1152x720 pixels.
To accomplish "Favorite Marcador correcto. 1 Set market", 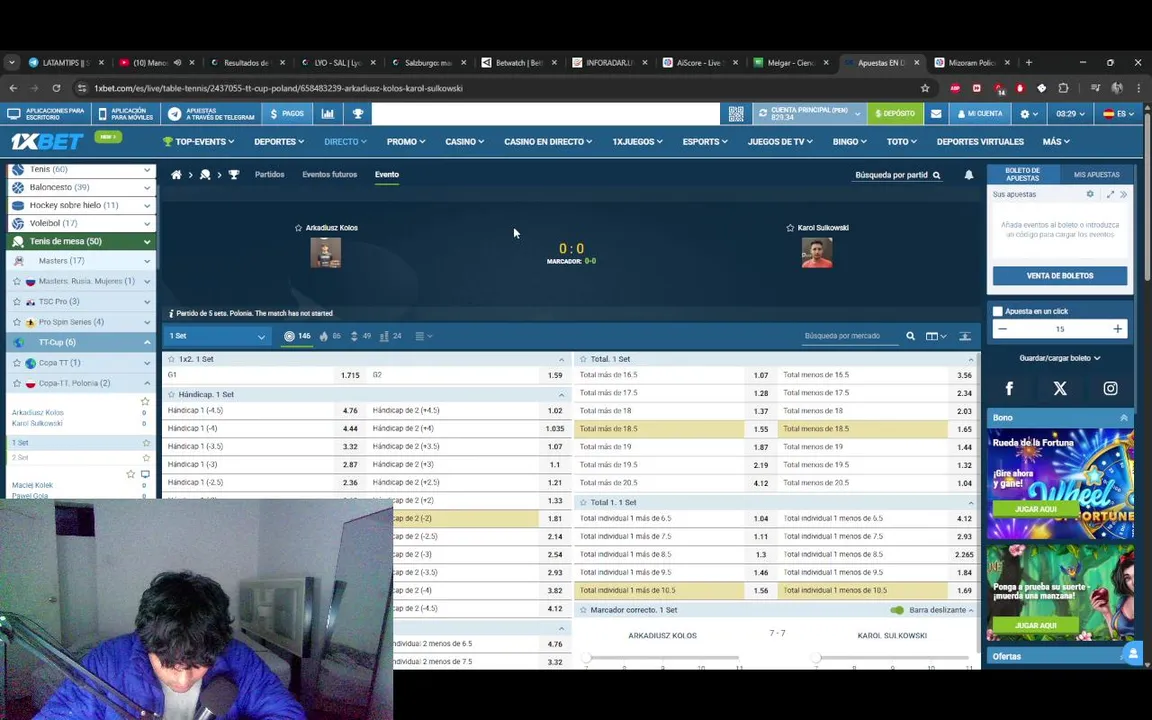I will click(583, 610).
